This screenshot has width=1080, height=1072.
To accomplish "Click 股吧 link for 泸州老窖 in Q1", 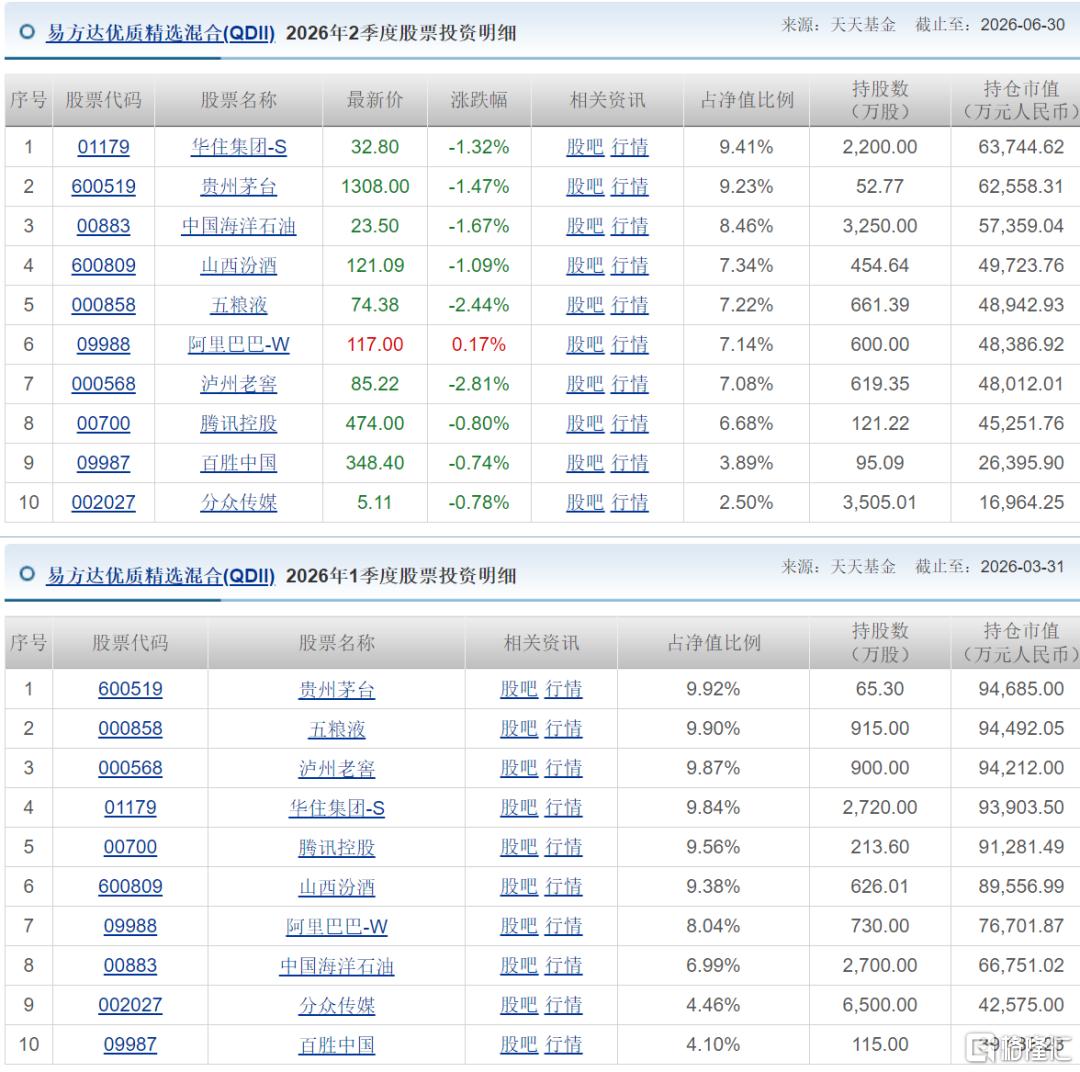I will pos(519,768).
